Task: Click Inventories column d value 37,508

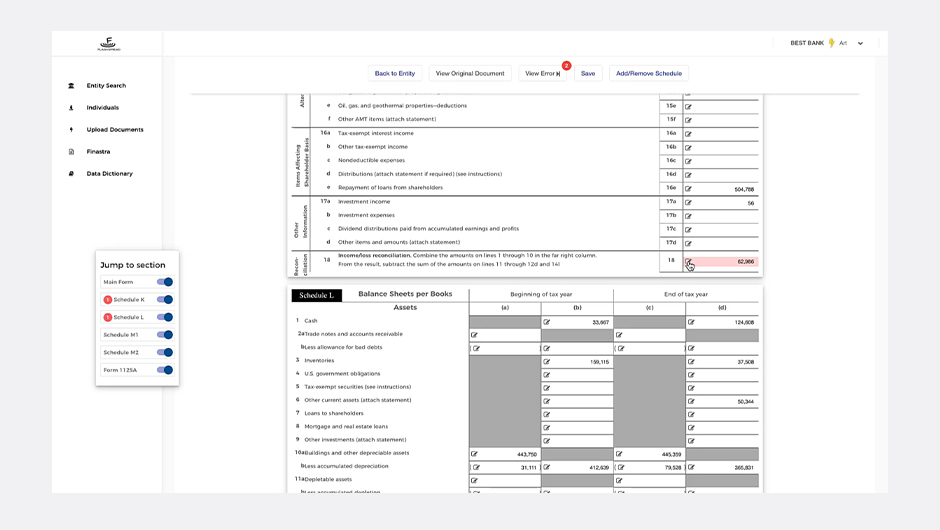Action: [x=746, y=362]
